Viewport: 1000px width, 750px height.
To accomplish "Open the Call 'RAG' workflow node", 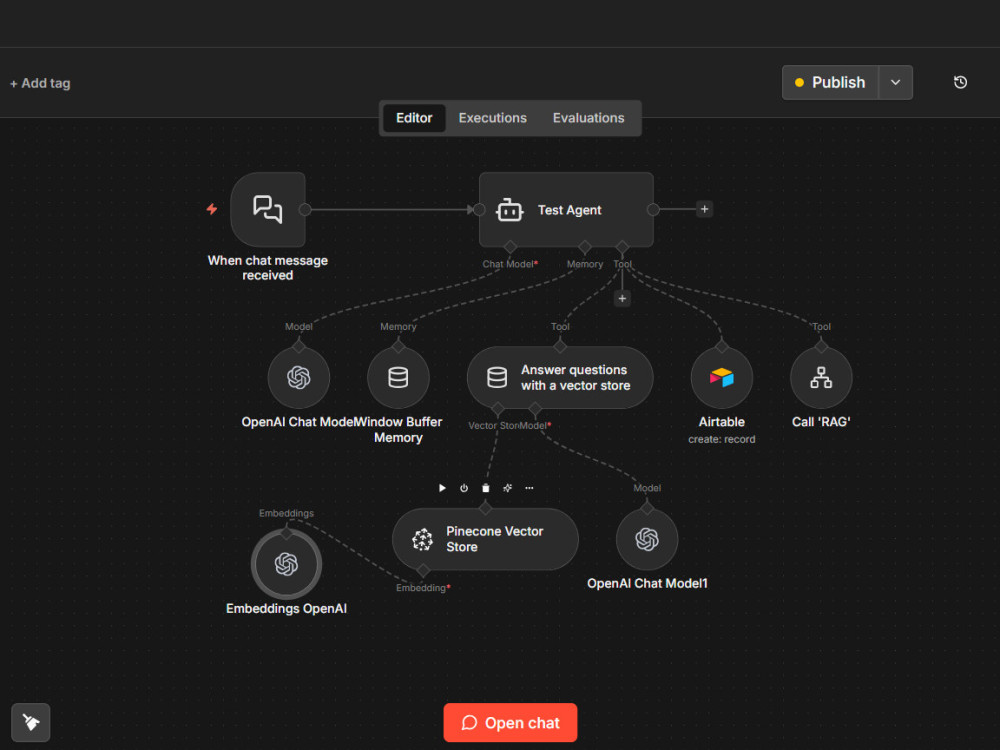I will (821, 378).
